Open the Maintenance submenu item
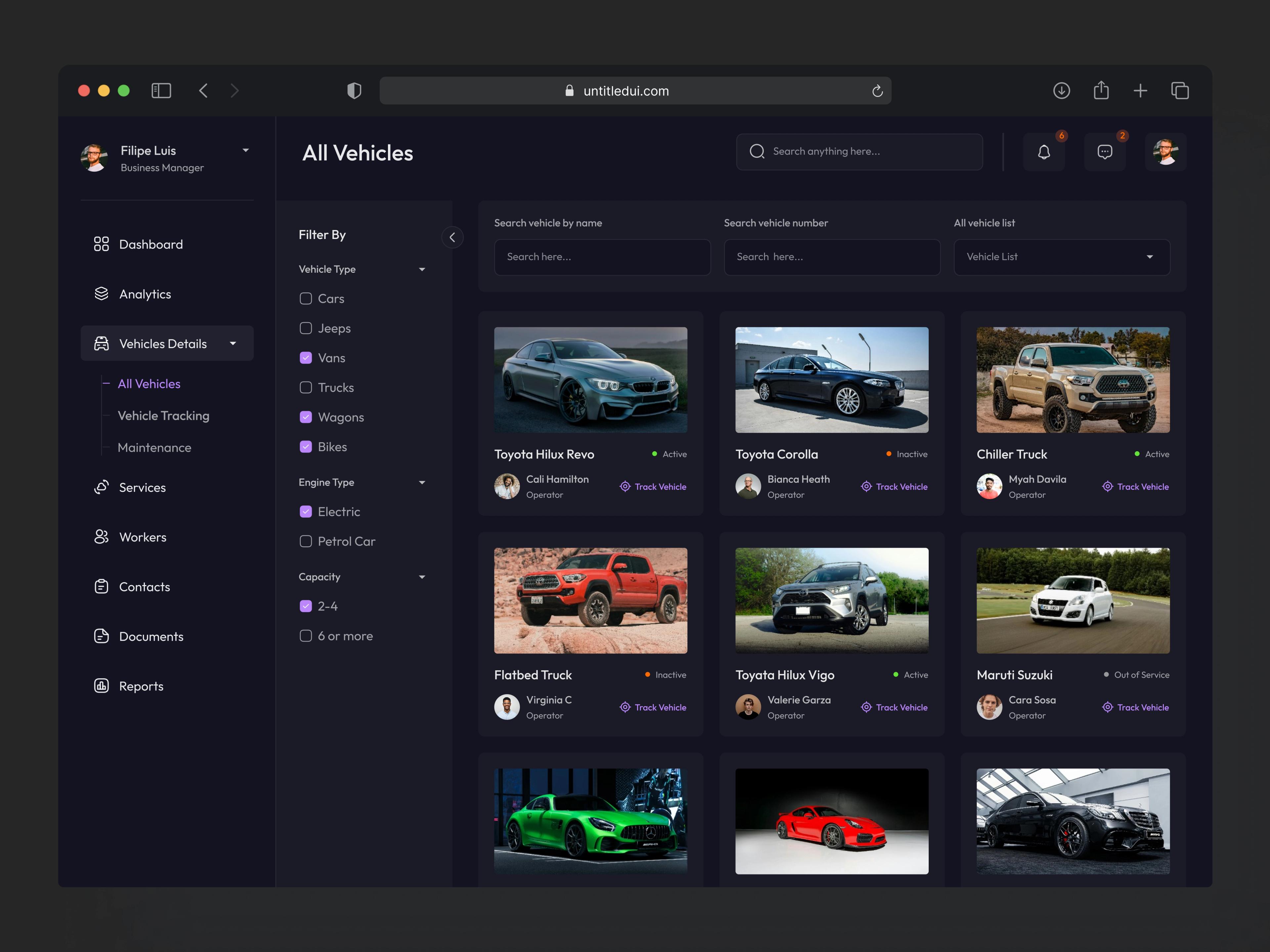This screenshot has width=1270, height=952. (x=154, y=448)
